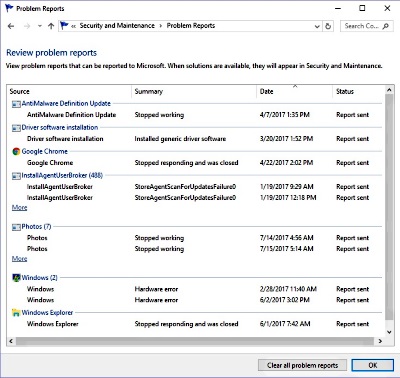Image resolution: width=400 pixels, height=378 pixels.
Task: Select Windows Explorer report row
Action: click(x=197, y=324)
